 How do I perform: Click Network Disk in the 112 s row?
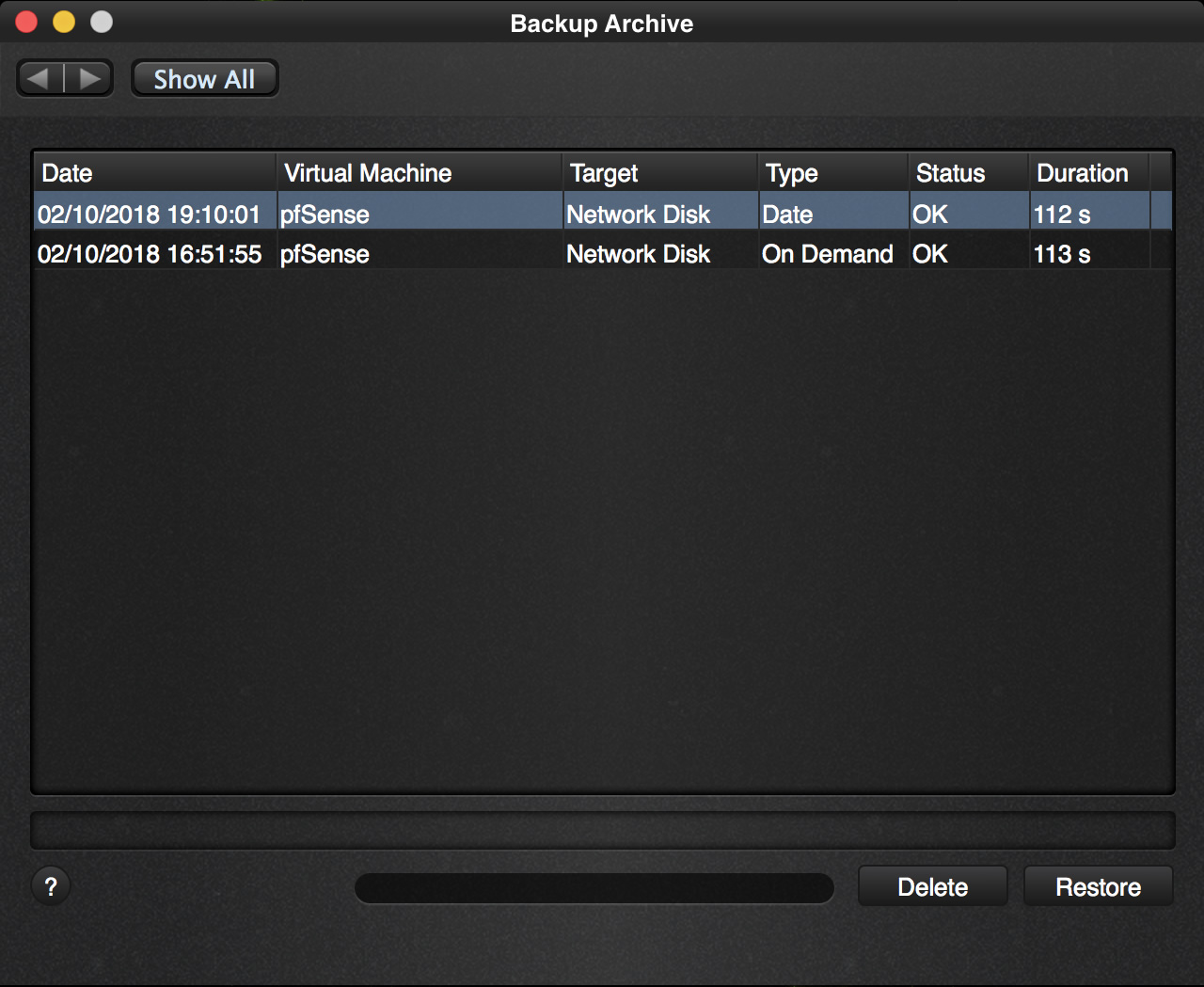tap(638, 215)
